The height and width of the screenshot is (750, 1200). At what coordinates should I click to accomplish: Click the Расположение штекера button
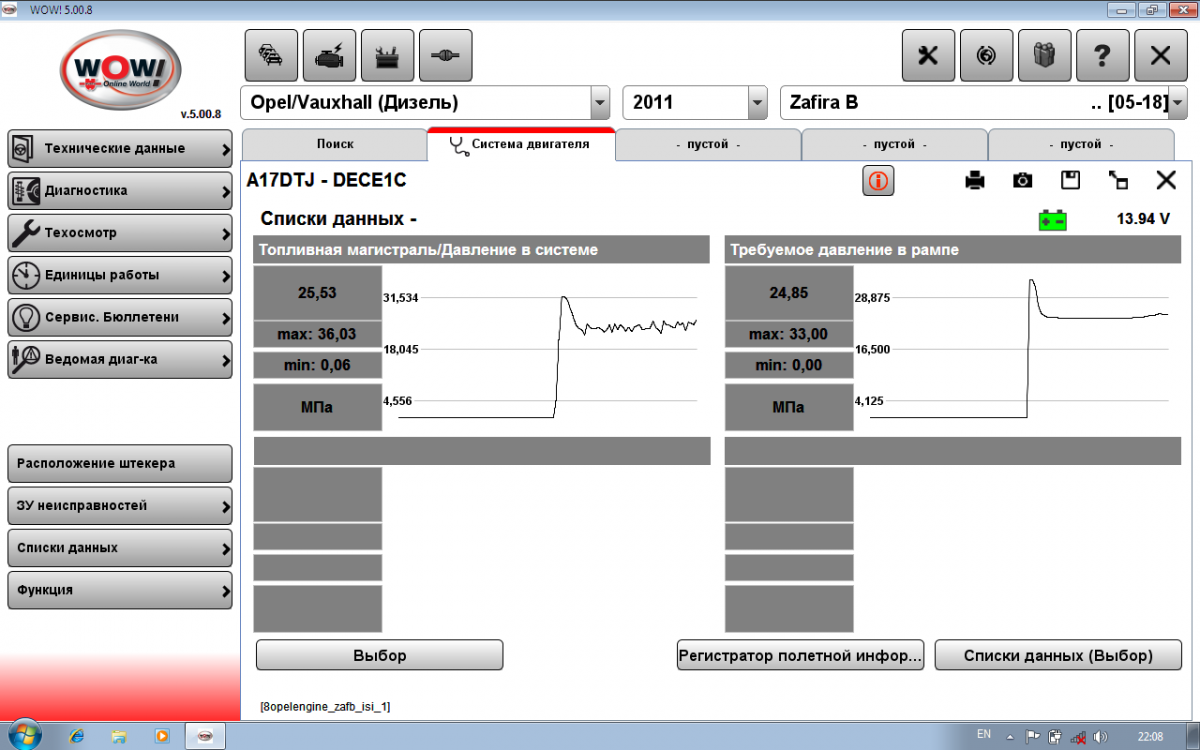pos(120,463)
